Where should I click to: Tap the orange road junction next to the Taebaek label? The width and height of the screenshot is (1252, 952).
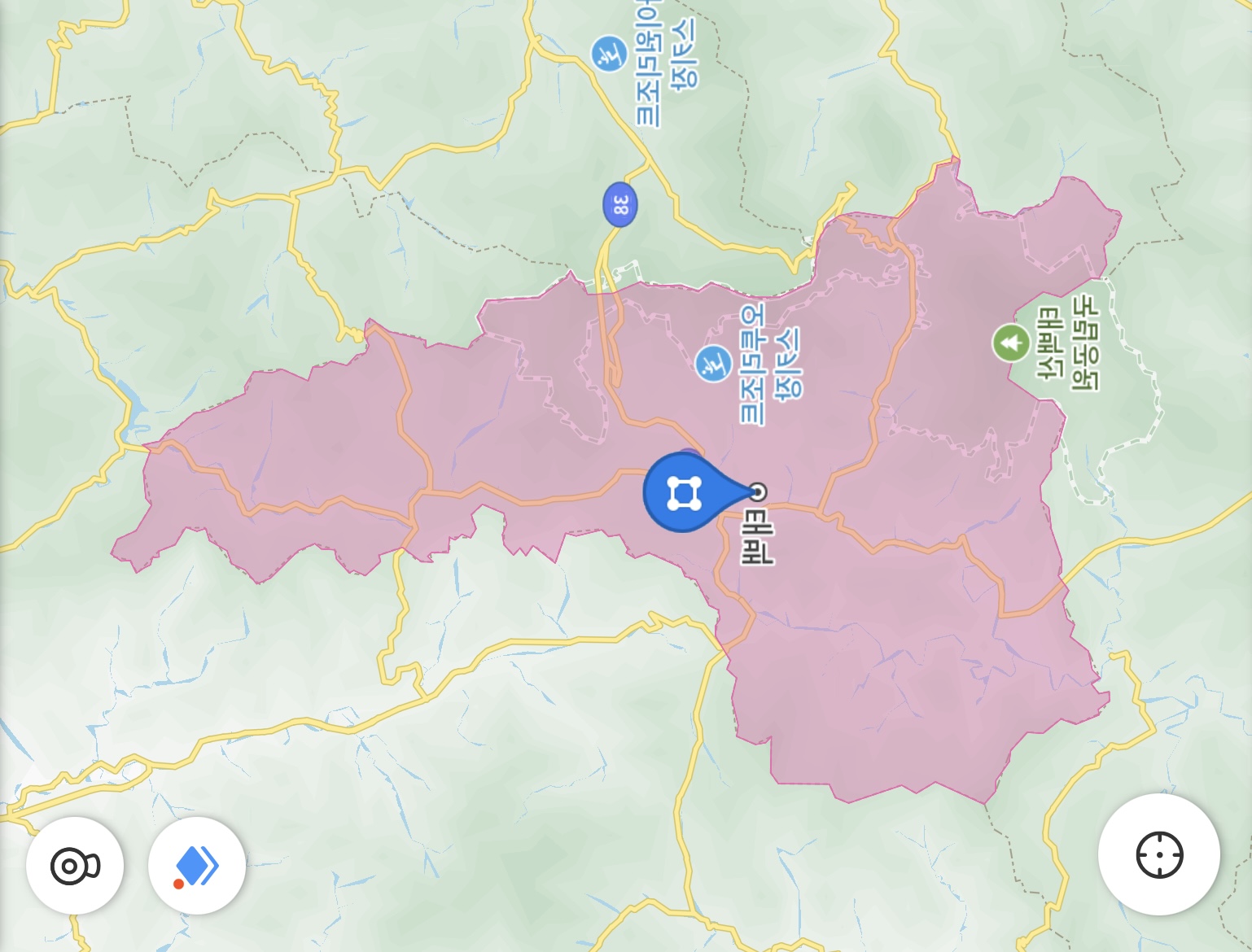coord(821,513)
